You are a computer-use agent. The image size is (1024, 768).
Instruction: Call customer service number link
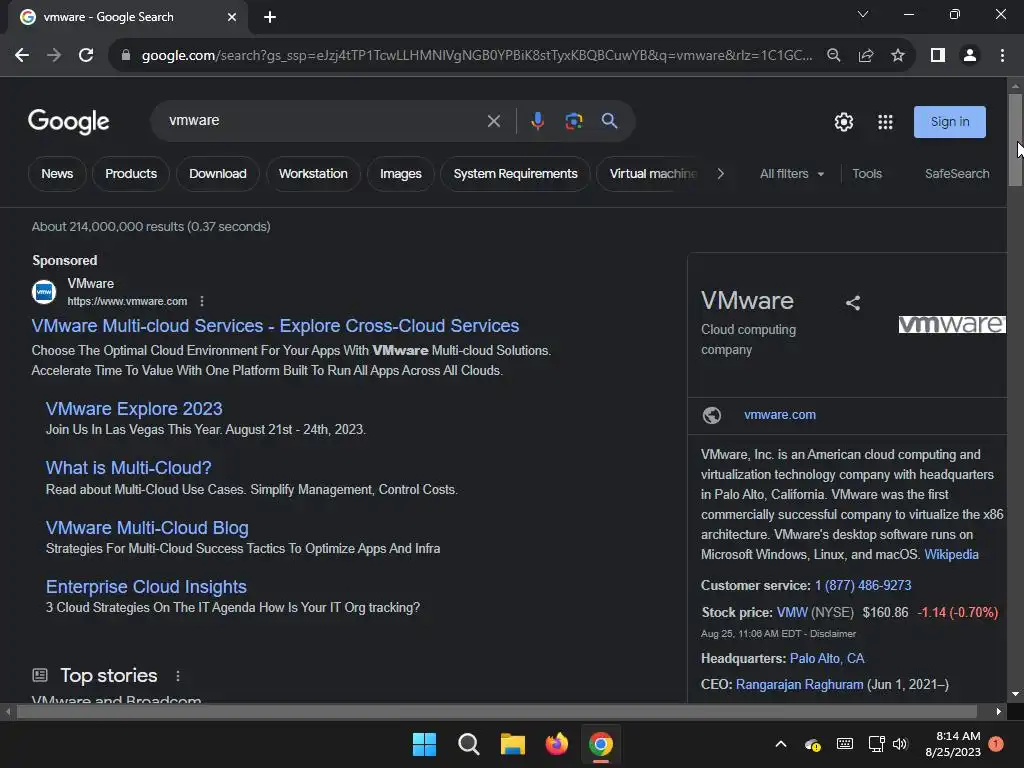pyautogui.click(x=863, y=586)
